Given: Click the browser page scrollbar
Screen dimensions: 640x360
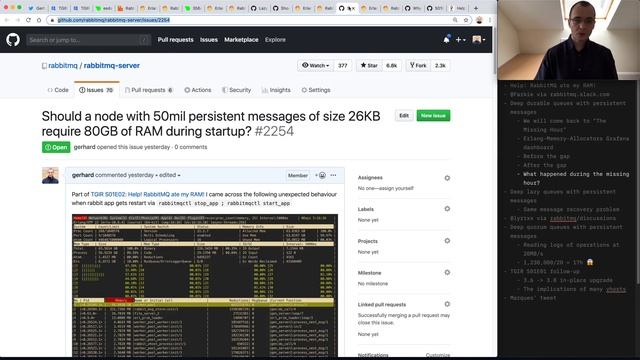Looking at the screenshot, I should (495, 50).
